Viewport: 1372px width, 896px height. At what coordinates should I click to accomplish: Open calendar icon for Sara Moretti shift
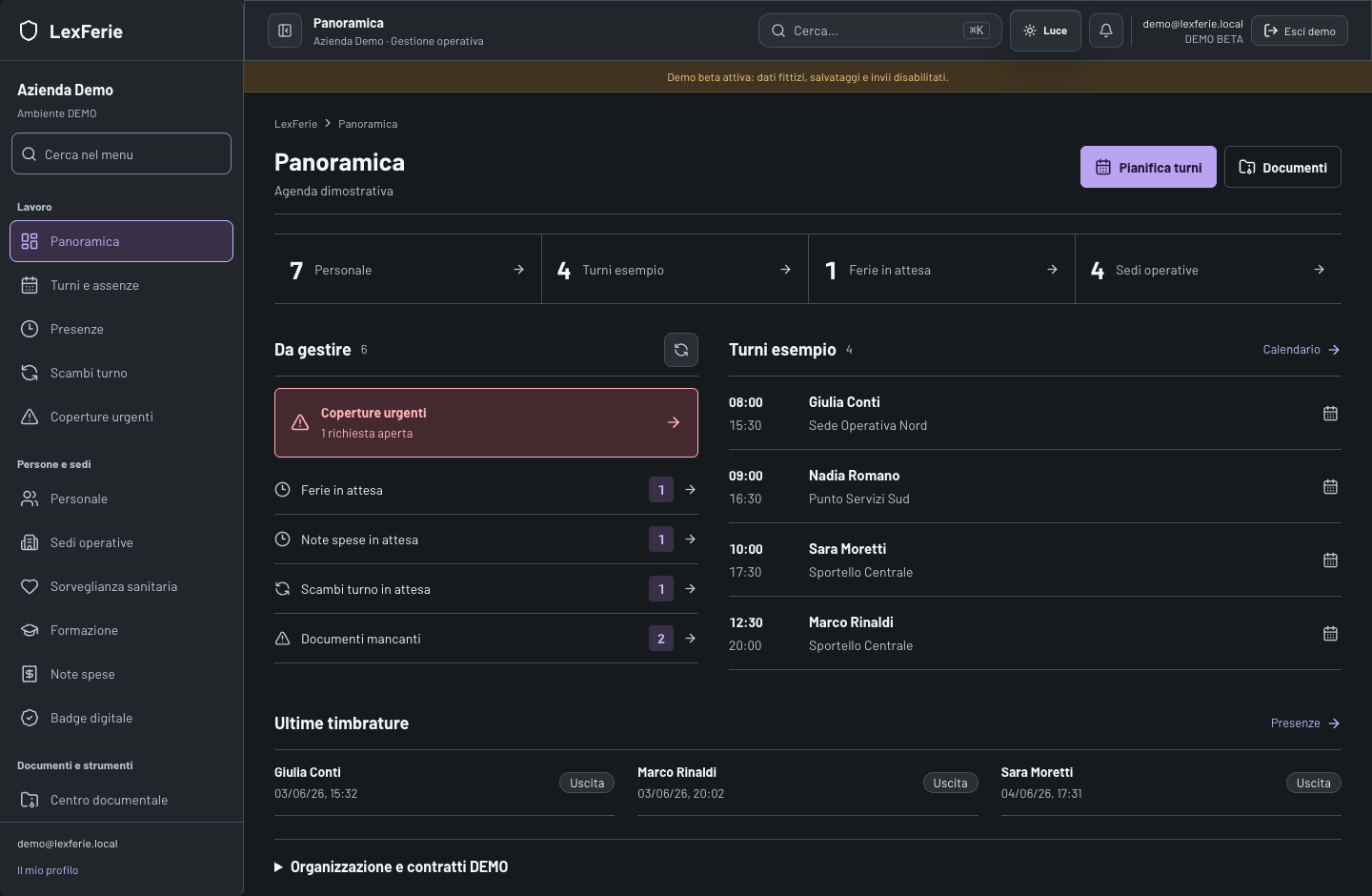pyautogui.click(x=1330, y=560)
